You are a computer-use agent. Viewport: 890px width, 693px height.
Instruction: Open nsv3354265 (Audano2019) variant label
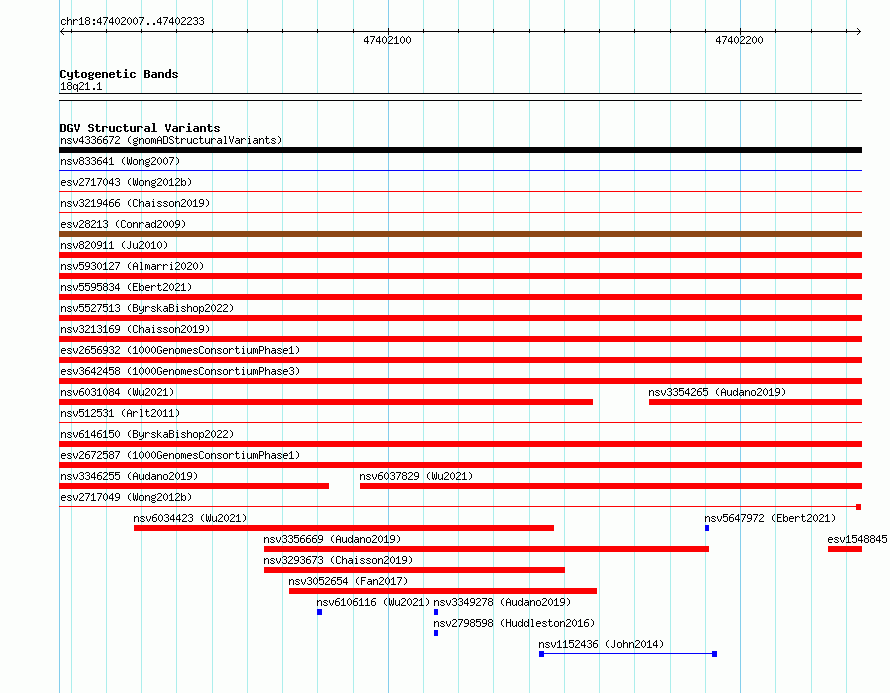[717, 392]
